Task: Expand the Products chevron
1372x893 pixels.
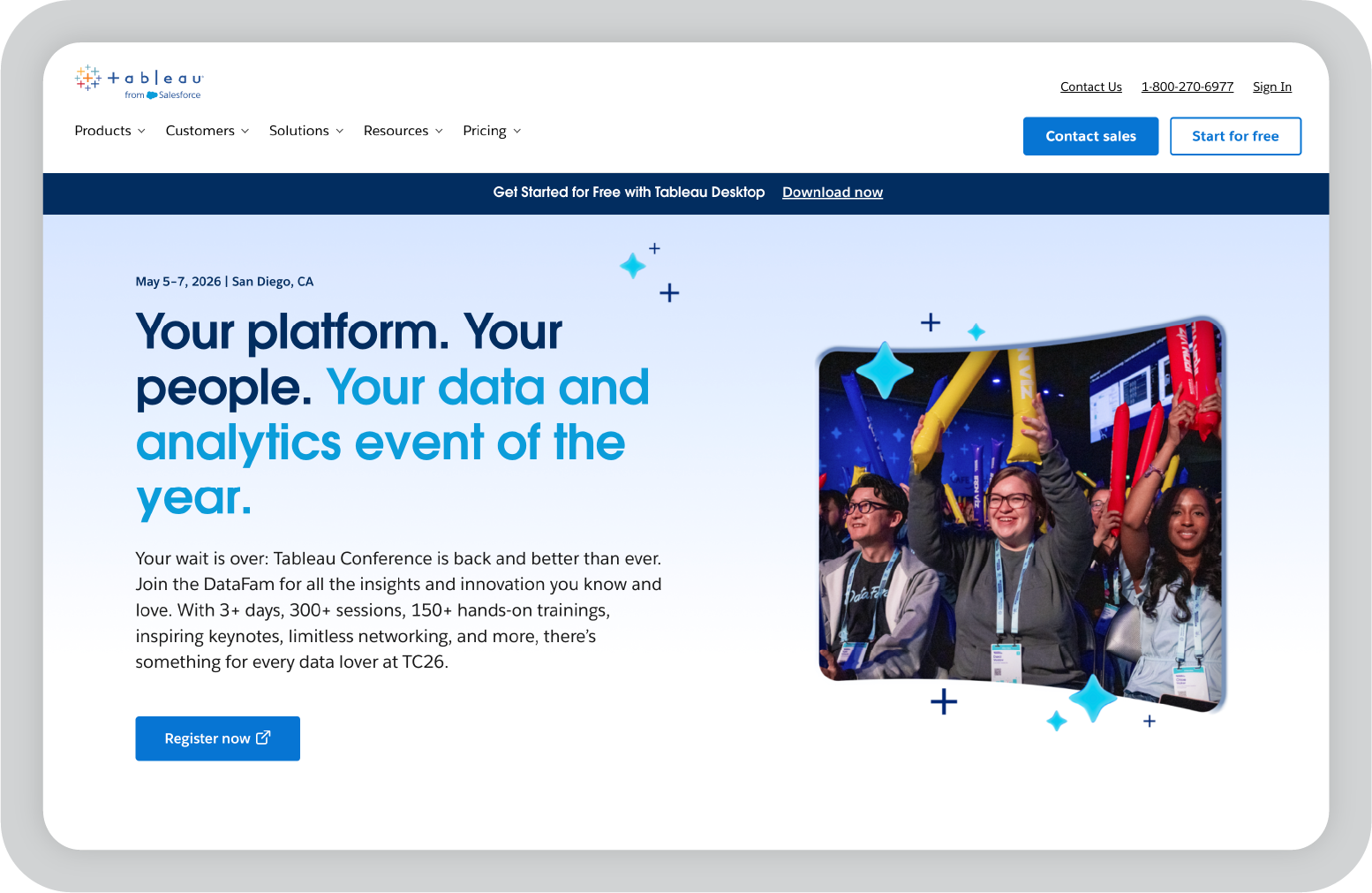Action: (x=141, y=132)
